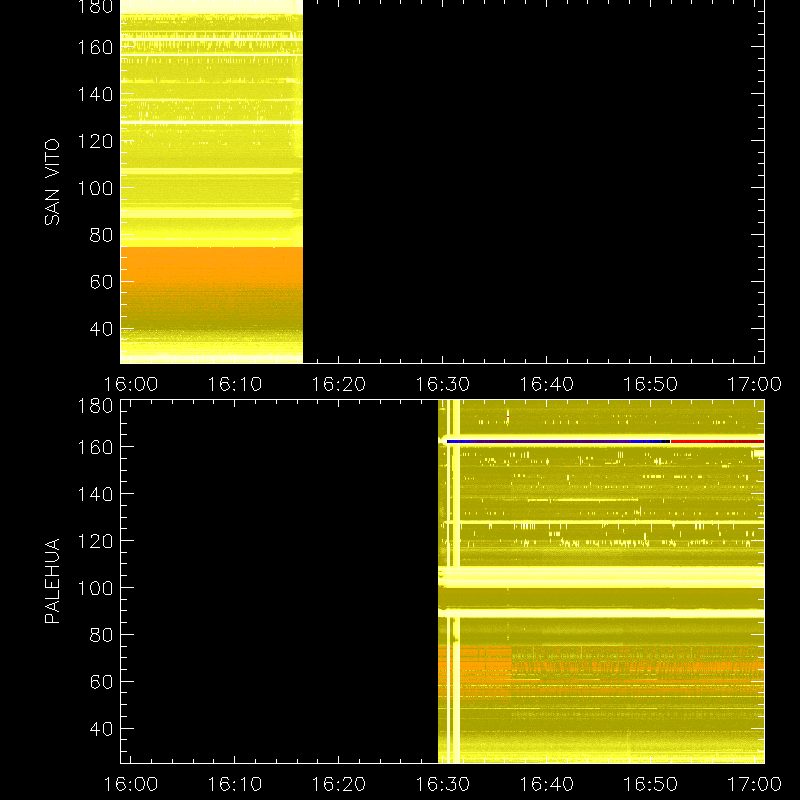Click 16:10 time label under SAN VITO plot
Viewport: 800px width, 800px height.
point(235,384)
